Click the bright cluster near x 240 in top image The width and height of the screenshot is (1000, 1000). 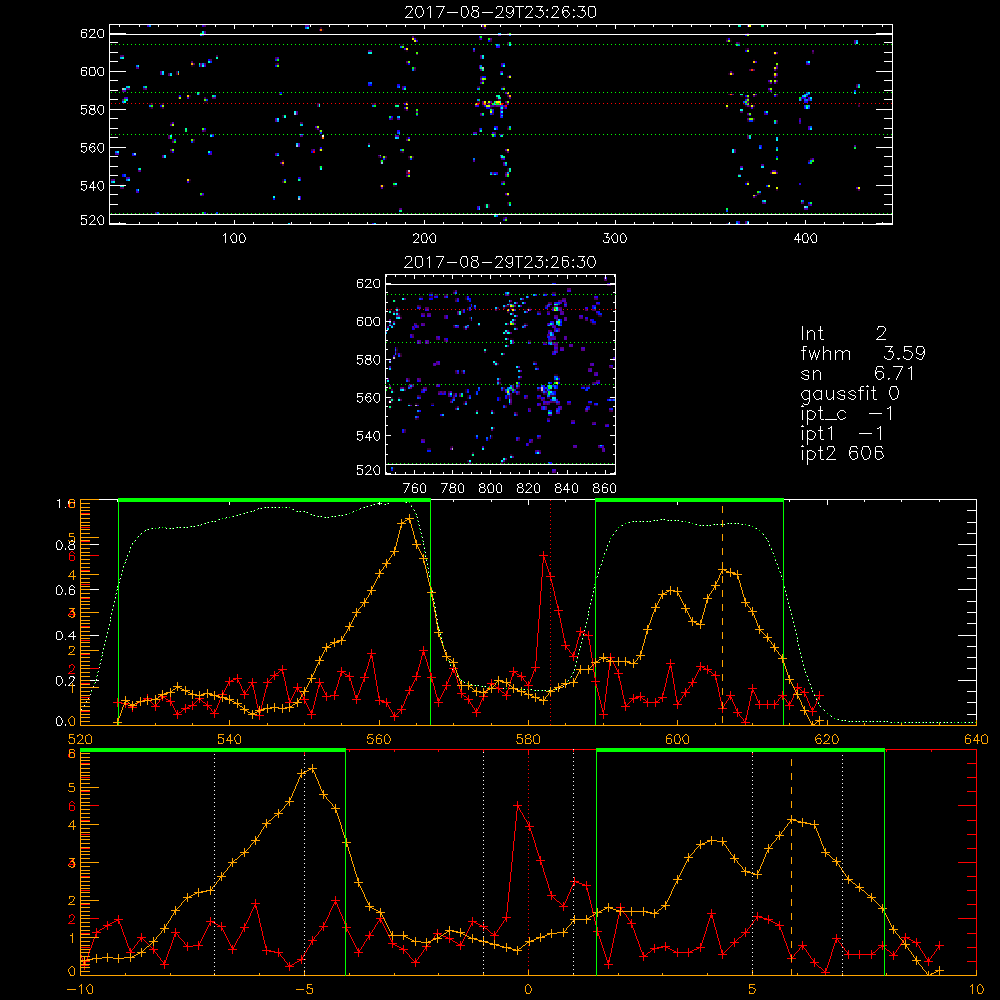coord(494,103)
